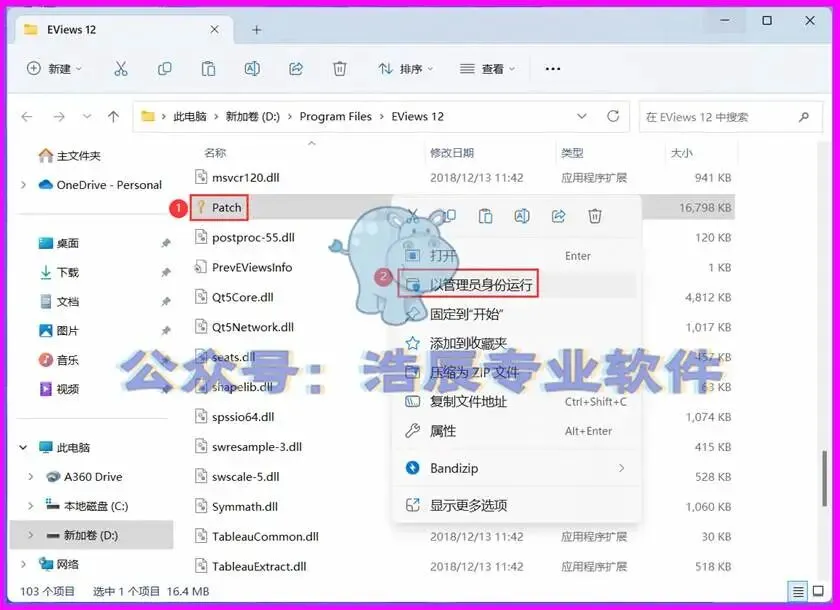Expand the Bandizip submenu
840x610 pixels.
[621, 468]
